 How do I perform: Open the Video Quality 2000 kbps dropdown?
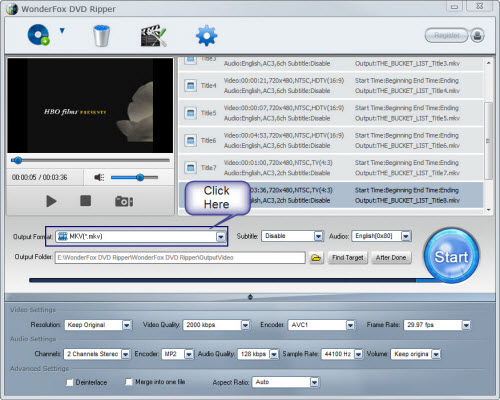coord(245,325)
